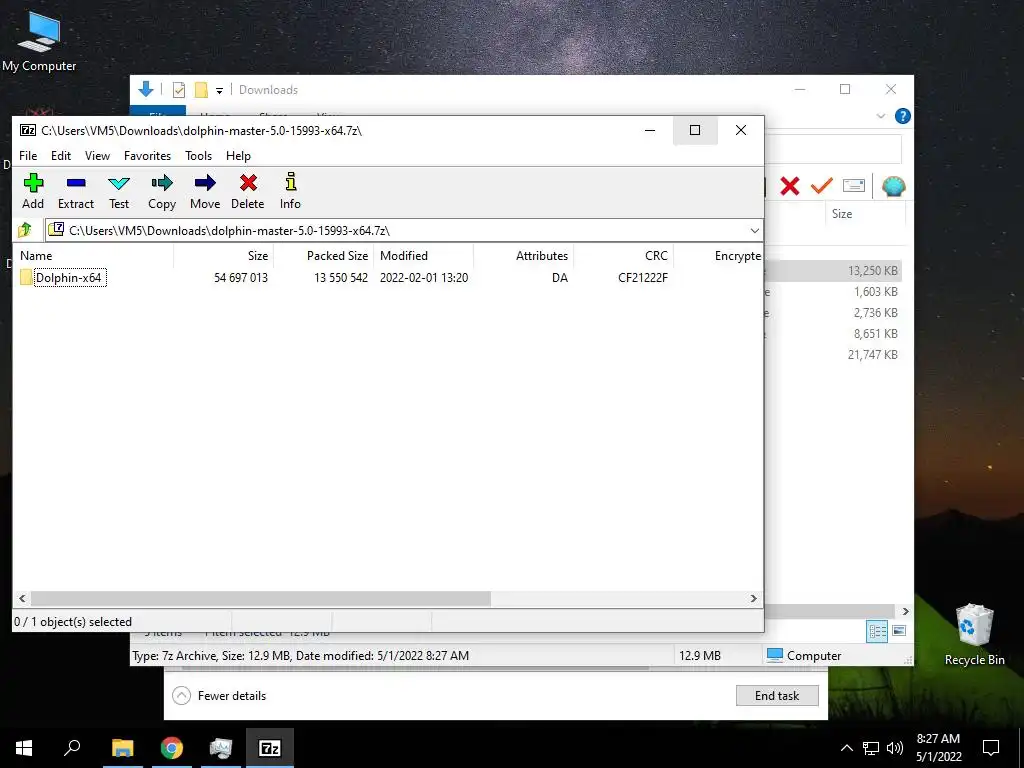Open the View menu in 7-Zip
This screenshot has height=768, width=1024.
coord(97,155)
